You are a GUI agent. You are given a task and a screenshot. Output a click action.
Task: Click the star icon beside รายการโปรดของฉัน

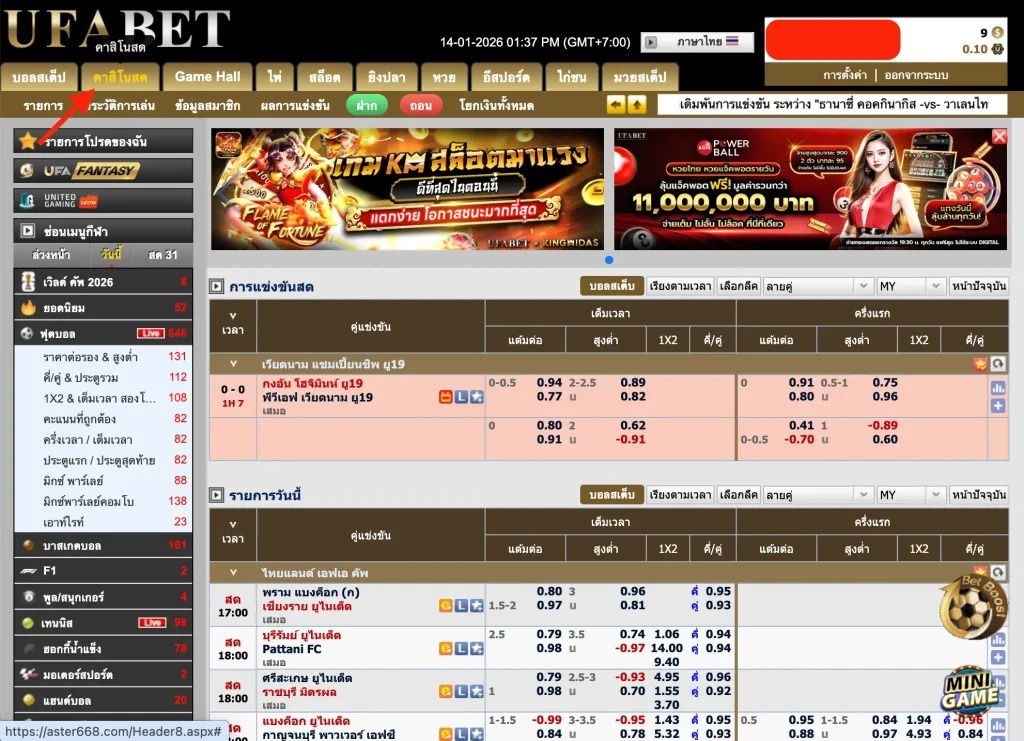28,141
